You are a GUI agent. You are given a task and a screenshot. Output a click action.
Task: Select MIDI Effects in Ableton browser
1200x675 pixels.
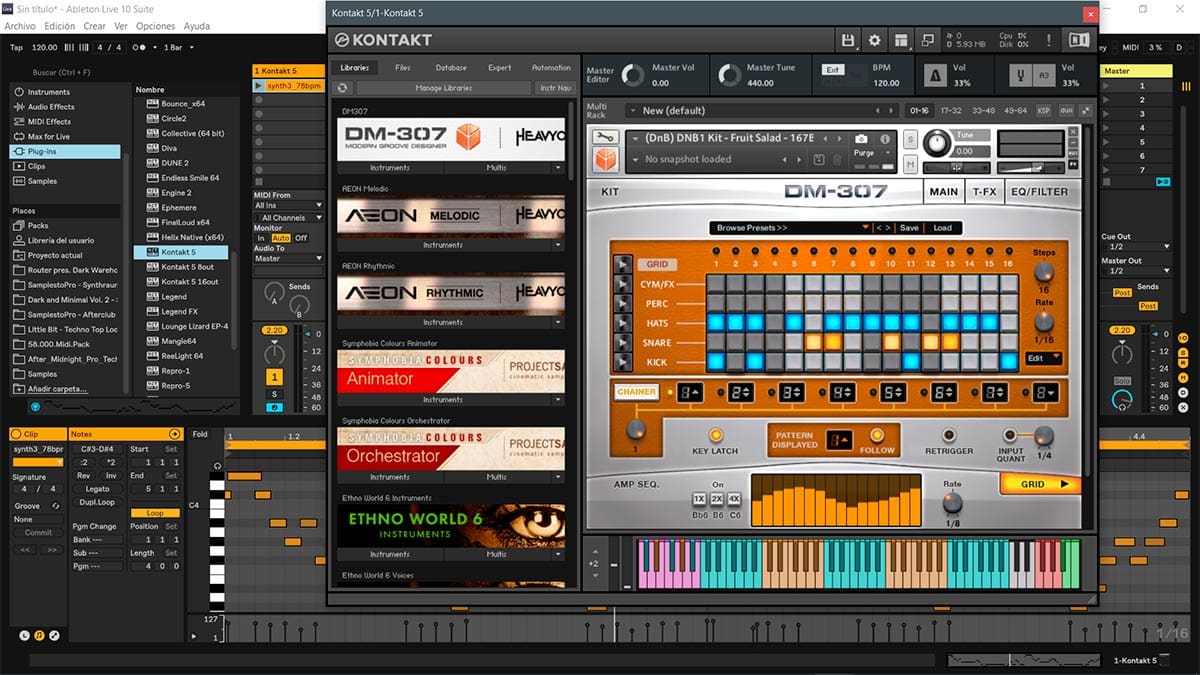point(49,122)
